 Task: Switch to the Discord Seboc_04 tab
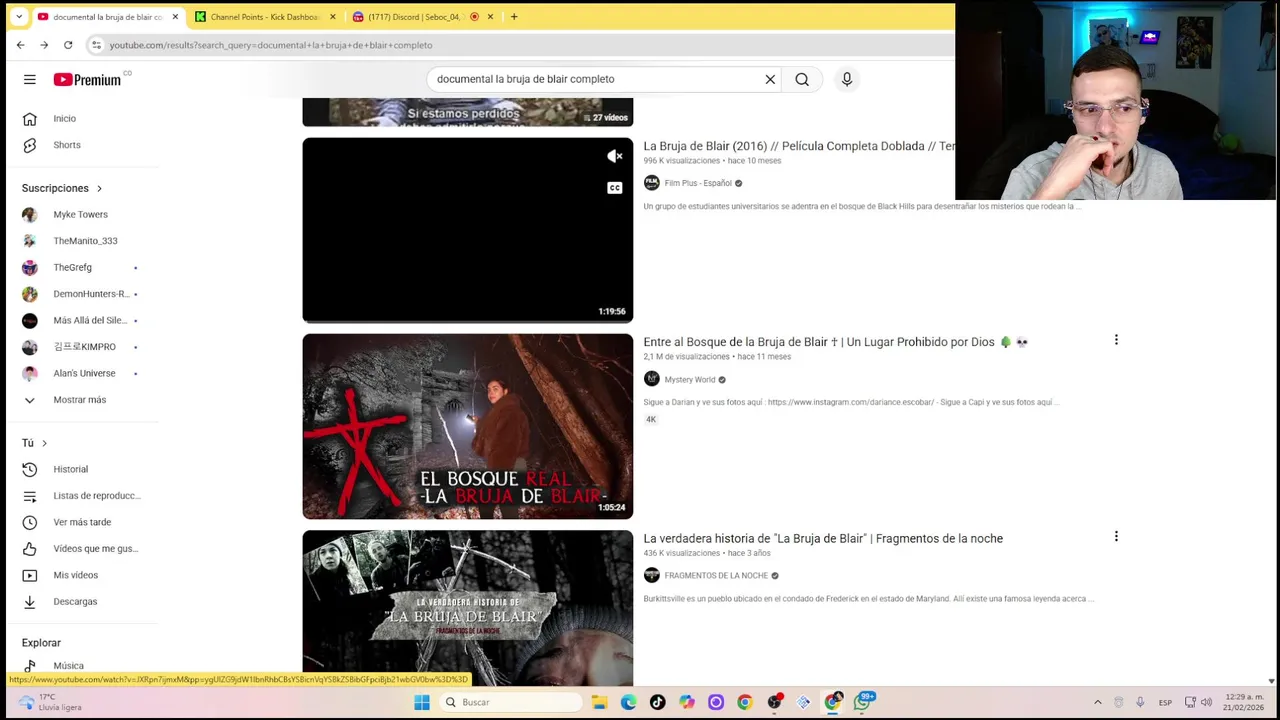coord(413,17)
